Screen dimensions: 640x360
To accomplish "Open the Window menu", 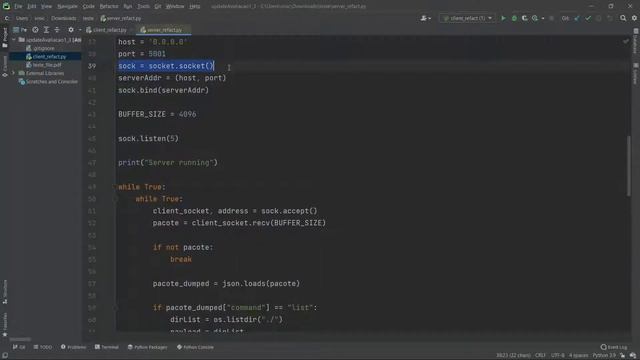I will click(x=175, y=7).
